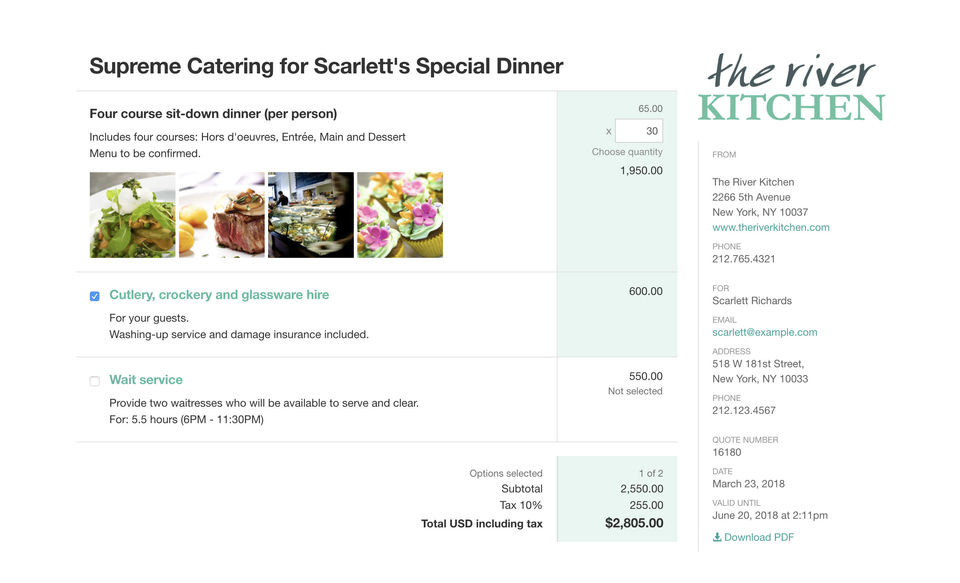Open the steak dish thumbnail
The height and width of the screenshot is (583, 960).
(x=221, y=215)
